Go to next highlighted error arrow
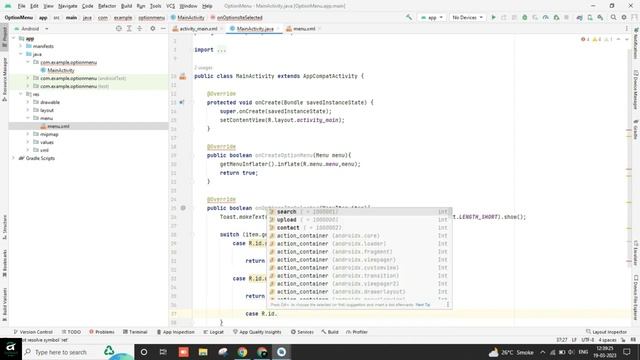This screenshot has height=360, width=640. click(x=627, y=39)
